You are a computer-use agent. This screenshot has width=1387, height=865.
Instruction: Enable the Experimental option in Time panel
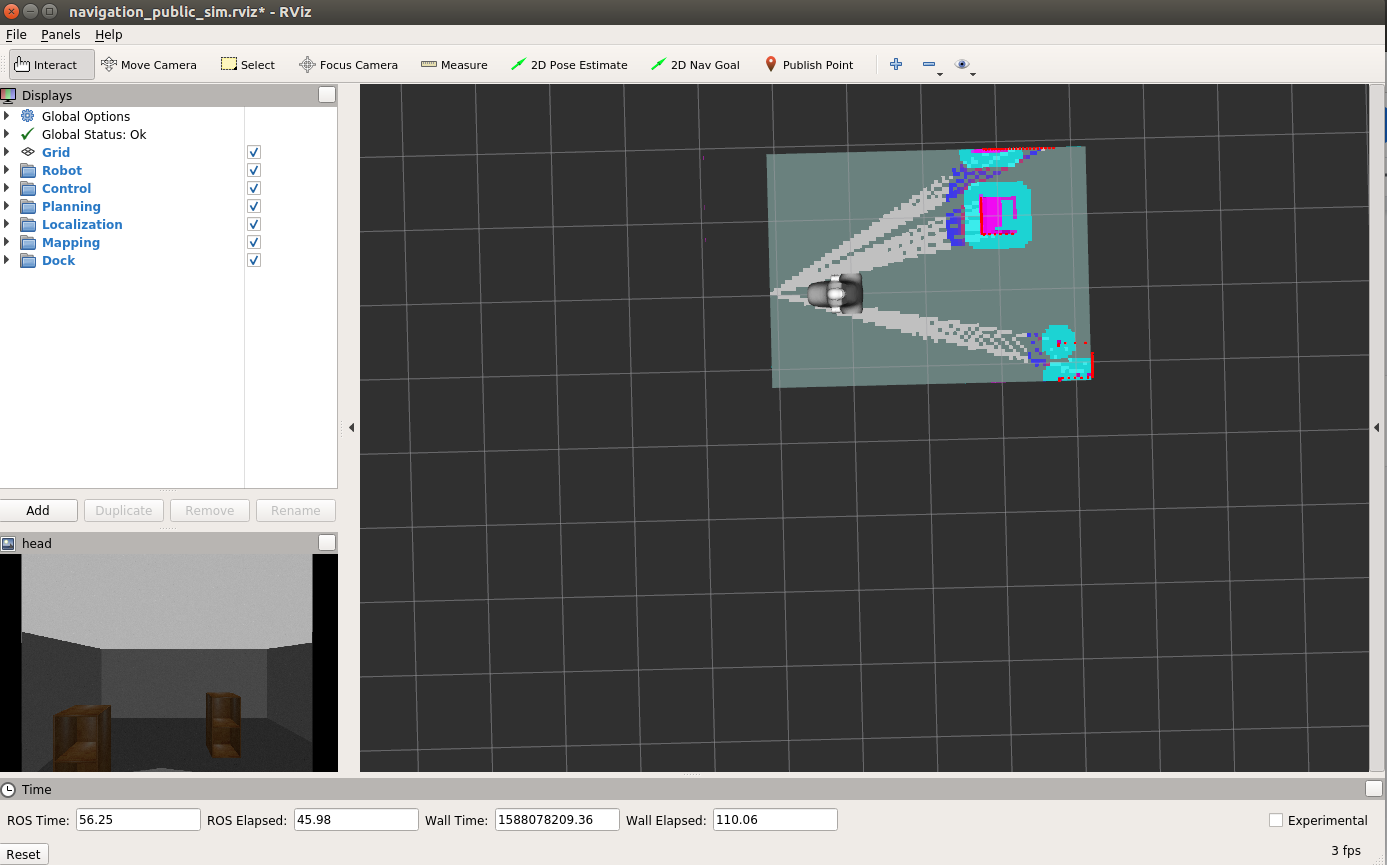(x=1276, y=820)
